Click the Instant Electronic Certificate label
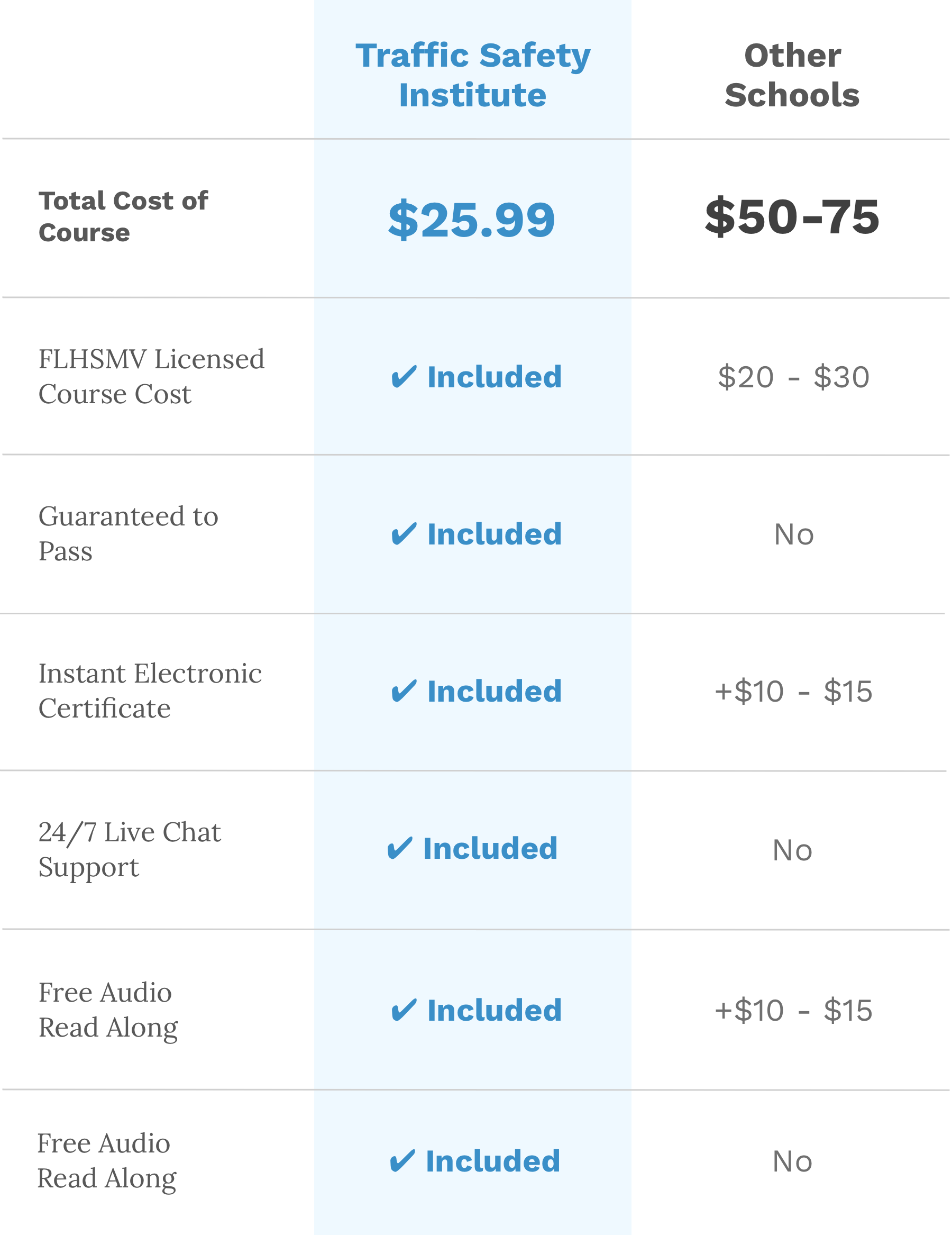 (x=150, y=691)
